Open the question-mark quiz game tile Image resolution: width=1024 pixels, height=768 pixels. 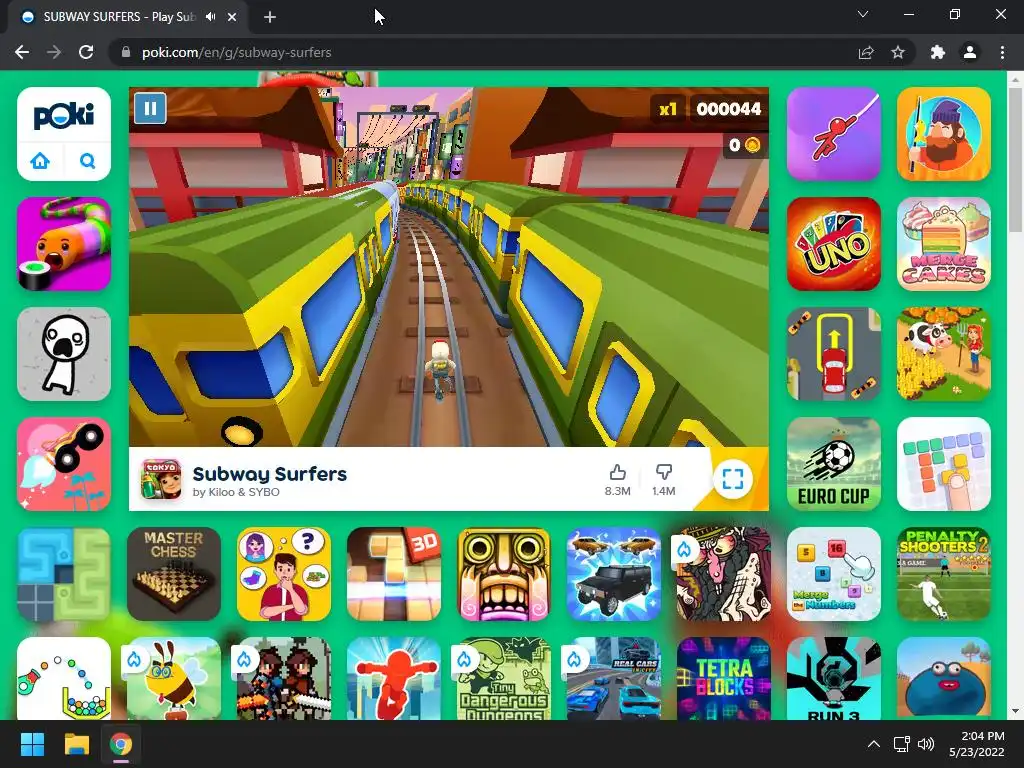[x=283, y=574]
